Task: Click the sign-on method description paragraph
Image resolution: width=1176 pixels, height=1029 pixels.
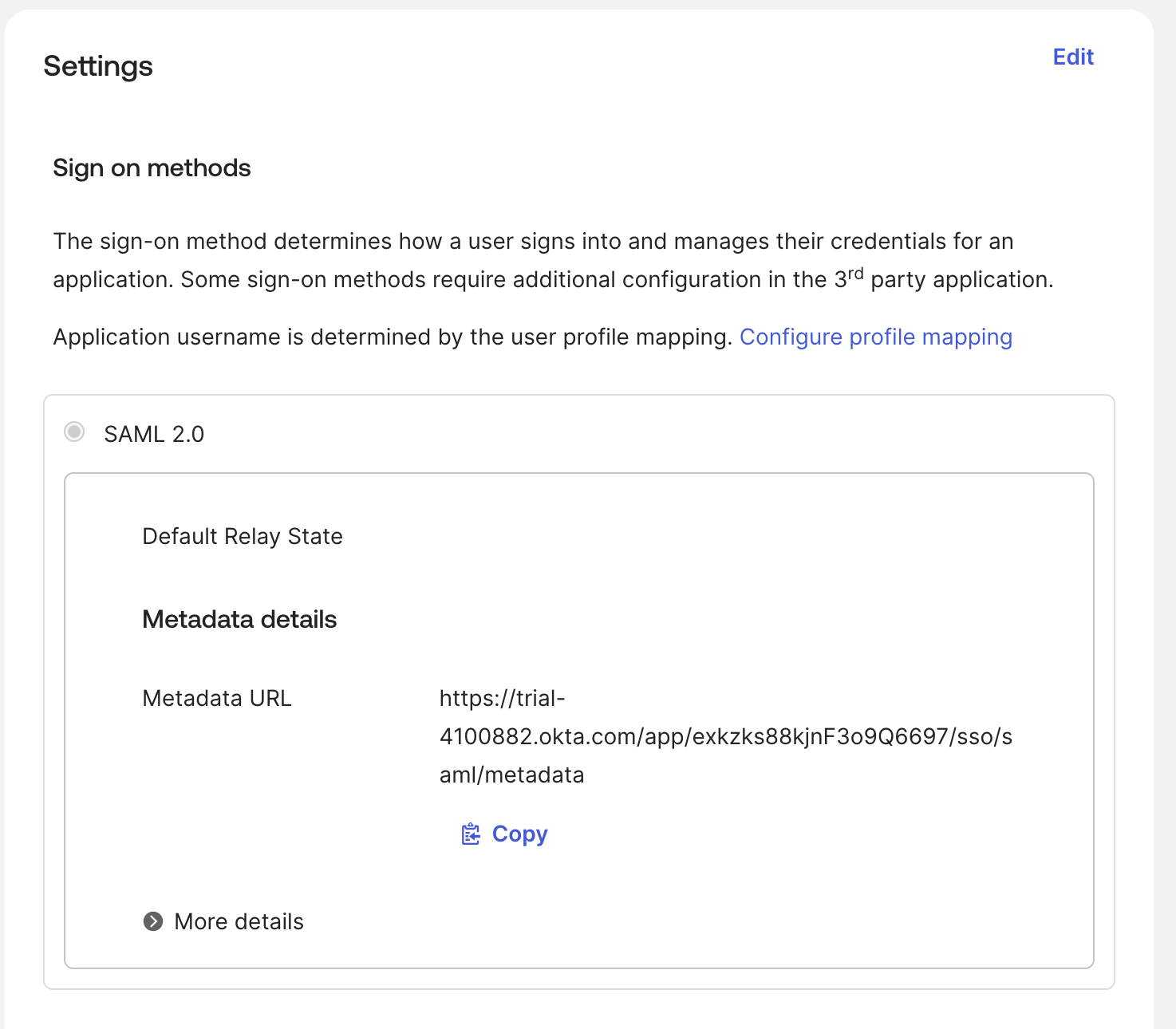Action: (x=533, y=242)
